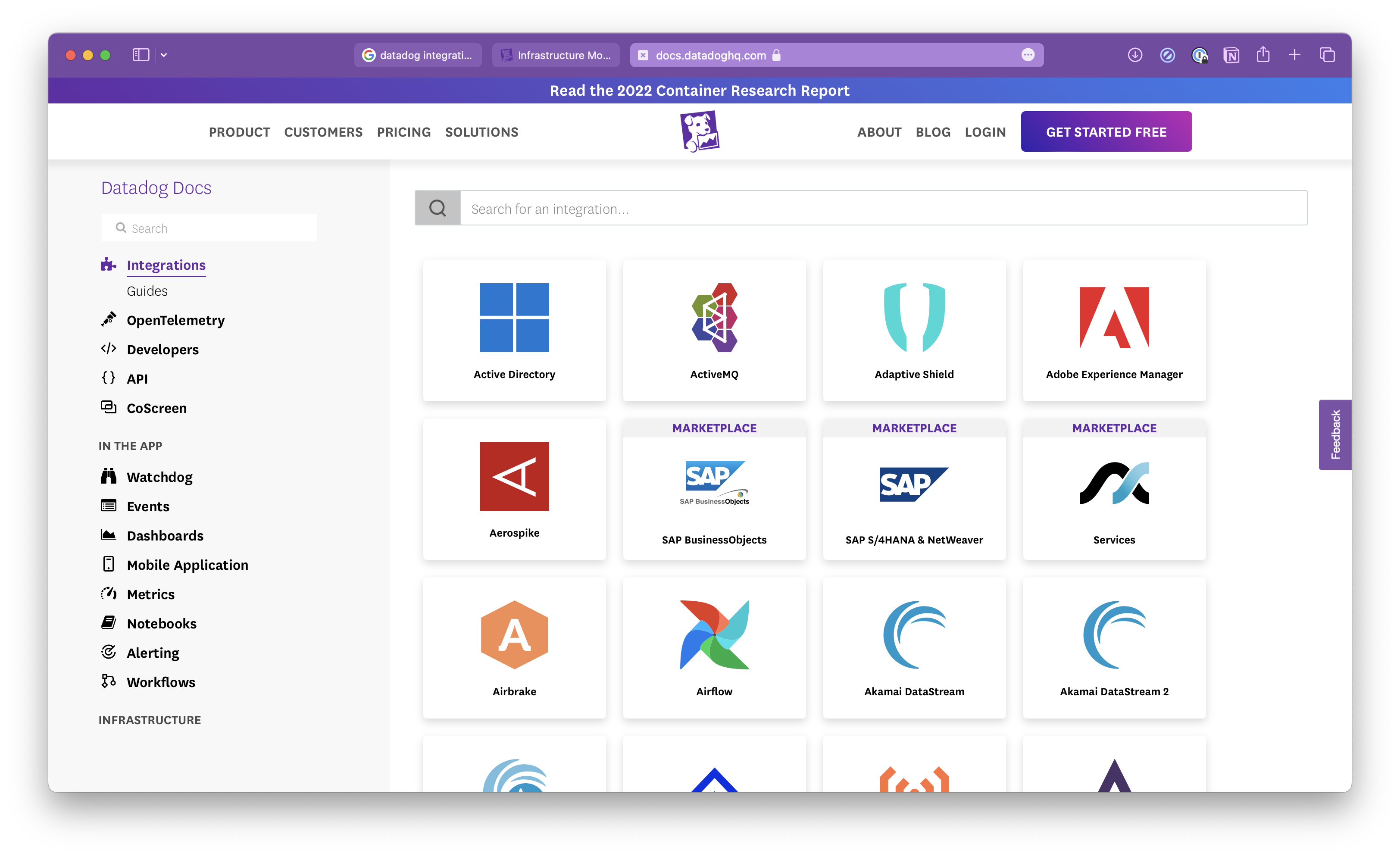
Task: Focus the sidebar docs Search field
Action: [x=209, y=228]
